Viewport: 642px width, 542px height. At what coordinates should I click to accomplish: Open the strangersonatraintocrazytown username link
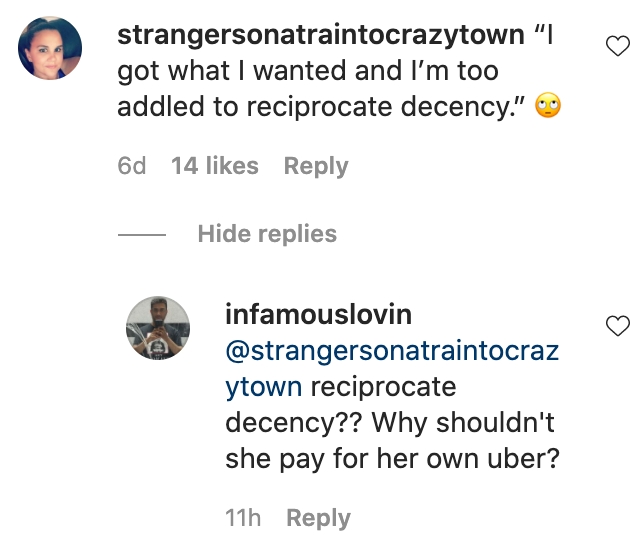(x=320, y=35)
